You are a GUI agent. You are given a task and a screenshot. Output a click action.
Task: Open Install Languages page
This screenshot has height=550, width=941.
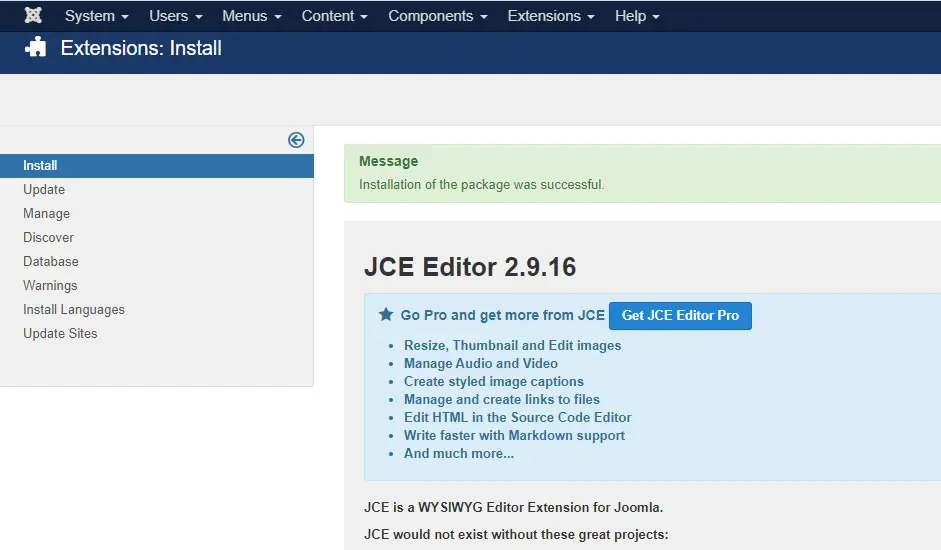coord(74,310)
